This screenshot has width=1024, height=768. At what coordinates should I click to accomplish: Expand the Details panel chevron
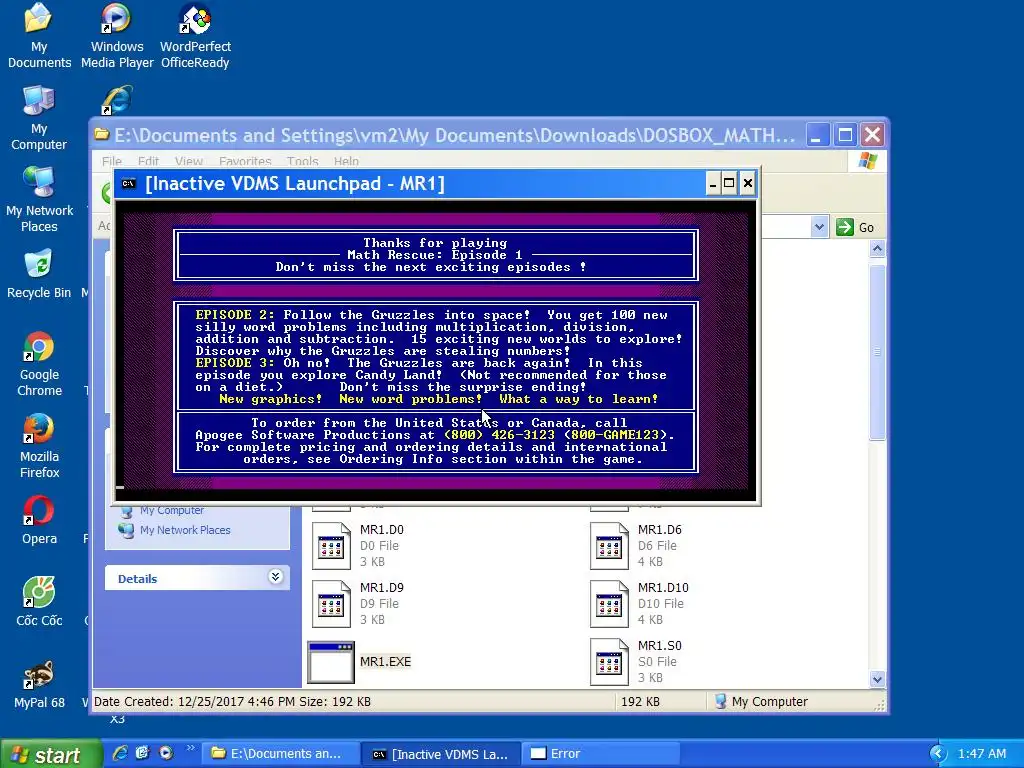point(276,577)
